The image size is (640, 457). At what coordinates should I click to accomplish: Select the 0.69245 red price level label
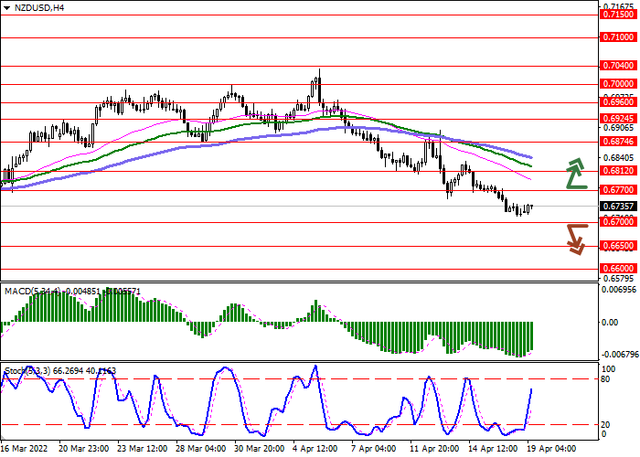[x=619, y=119]
